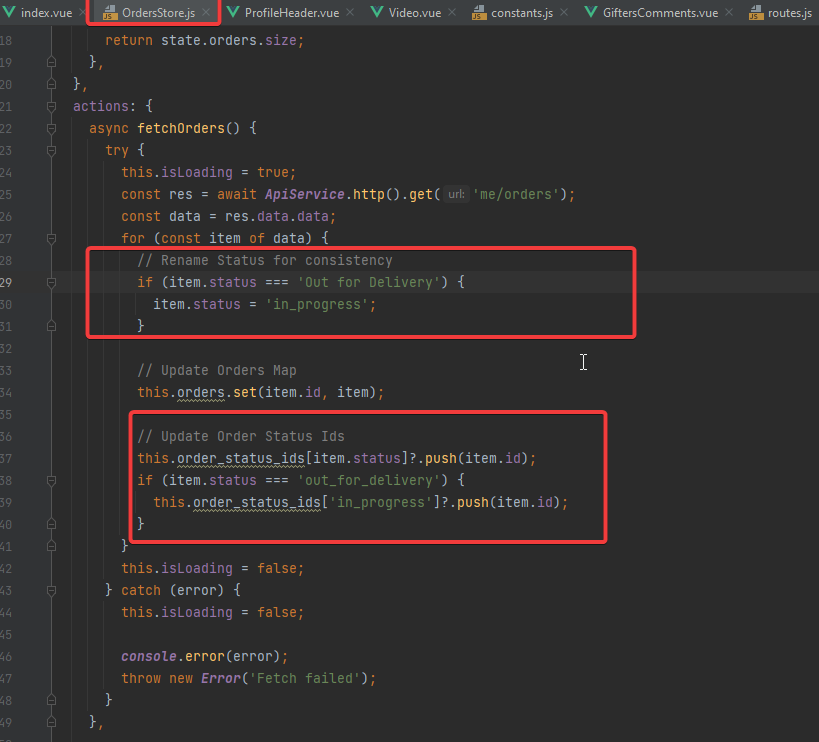Click 'in_progress' key on line 39

(x=381, y=502)
